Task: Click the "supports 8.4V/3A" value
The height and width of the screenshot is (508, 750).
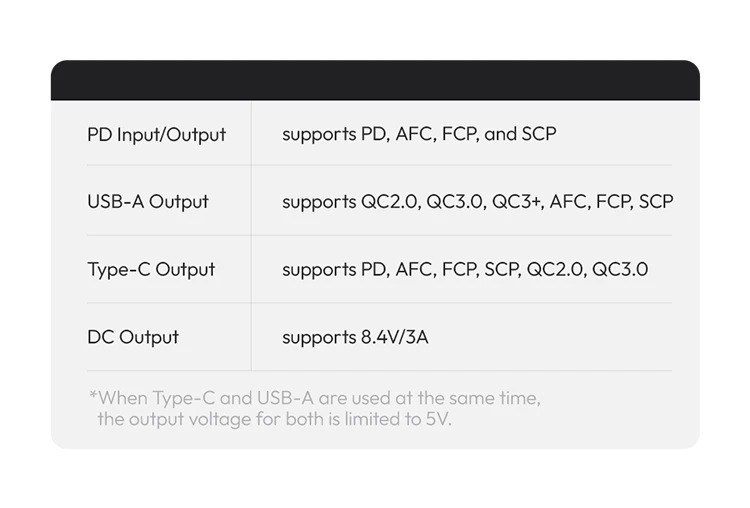Action: click(x=355, y=337)
